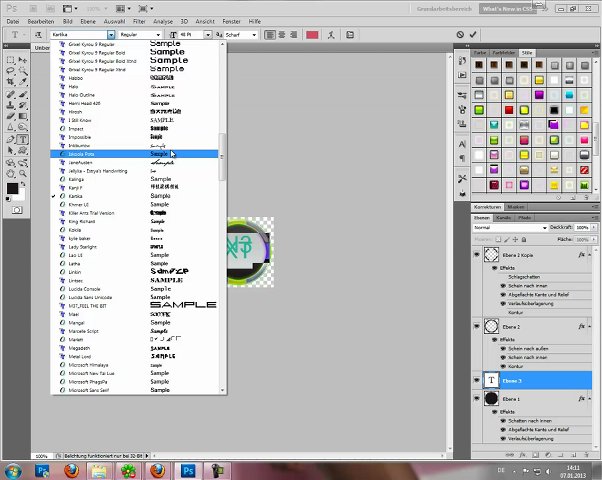Select the Zoom tool in the toolbox
Screen dimensions: 602x480
(x=22, y=171)
